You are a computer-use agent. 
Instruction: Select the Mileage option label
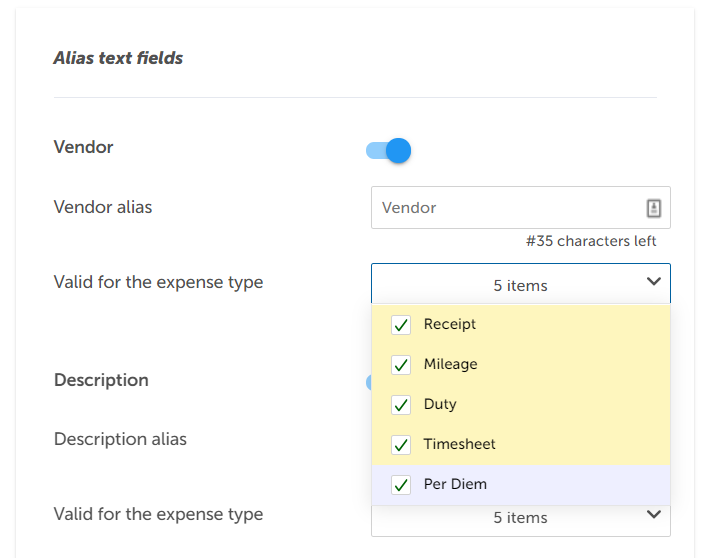coord(451,364)
